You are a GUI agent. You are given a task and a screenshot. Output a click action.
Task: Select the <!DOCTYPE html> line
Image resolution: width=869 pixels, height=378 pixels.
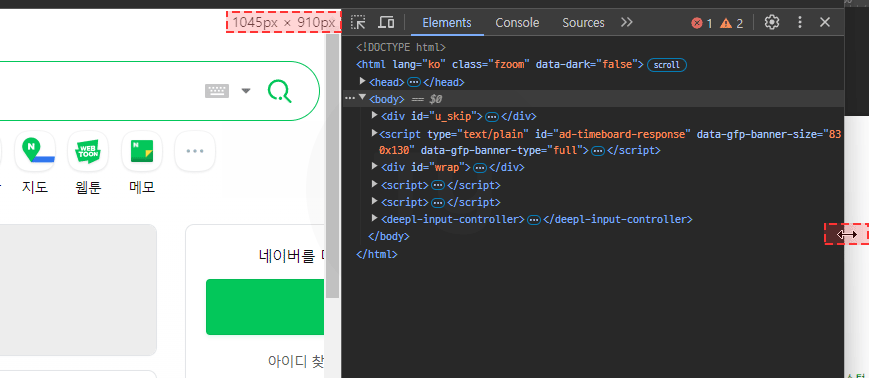(x=401, y=48)
